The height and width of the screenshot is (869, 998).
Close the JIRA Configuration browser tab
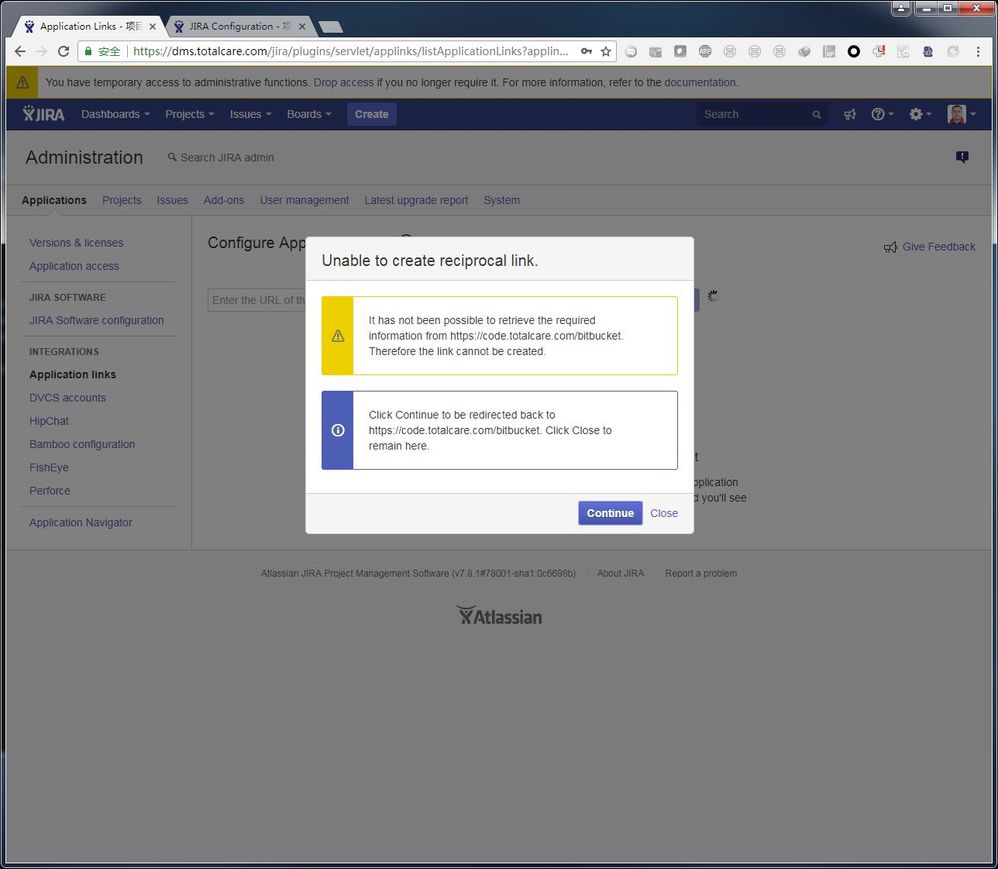(x=302, y=26)
